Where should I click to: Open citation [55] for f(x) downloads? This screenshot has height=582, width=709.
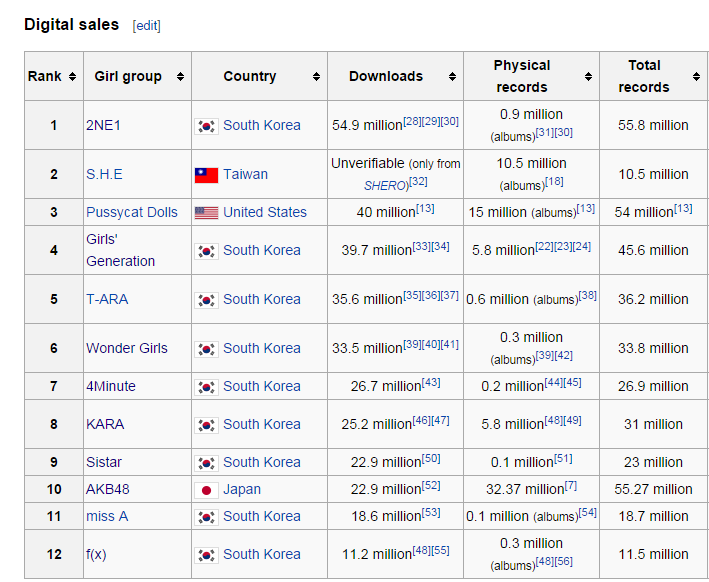[440, 551]
